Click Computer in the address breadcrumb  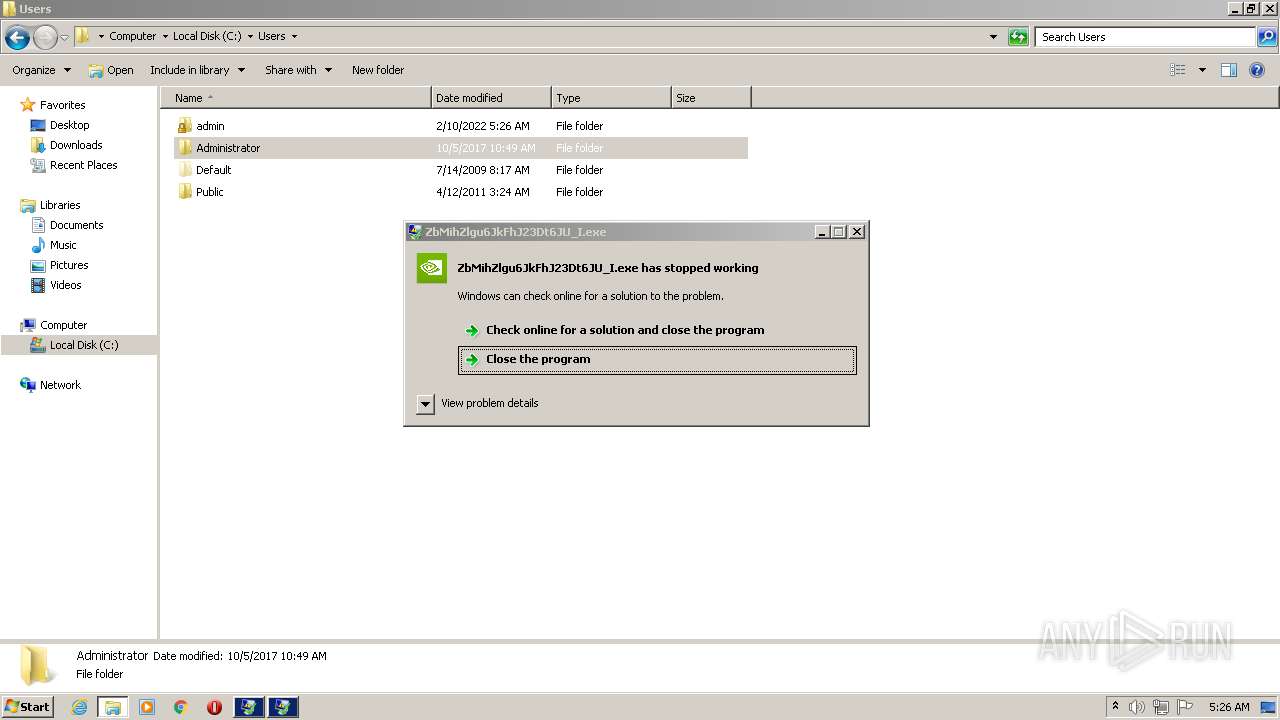(x=133, y=36)
